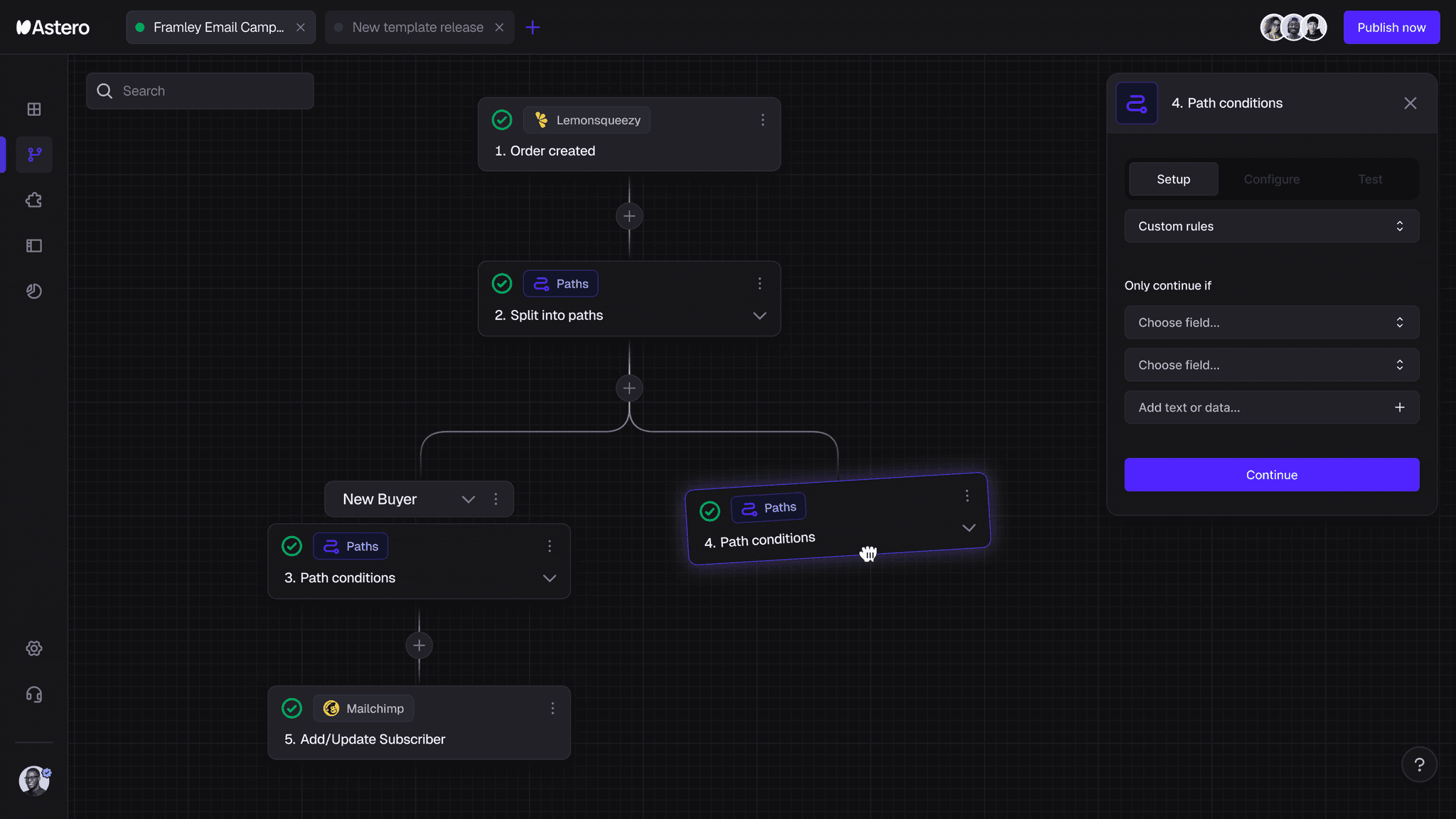Viewport: 1456px width, 819px height.
Task: Open options menu on Mailchimp node
Action: pyautogui.click(x=552, y=708)
